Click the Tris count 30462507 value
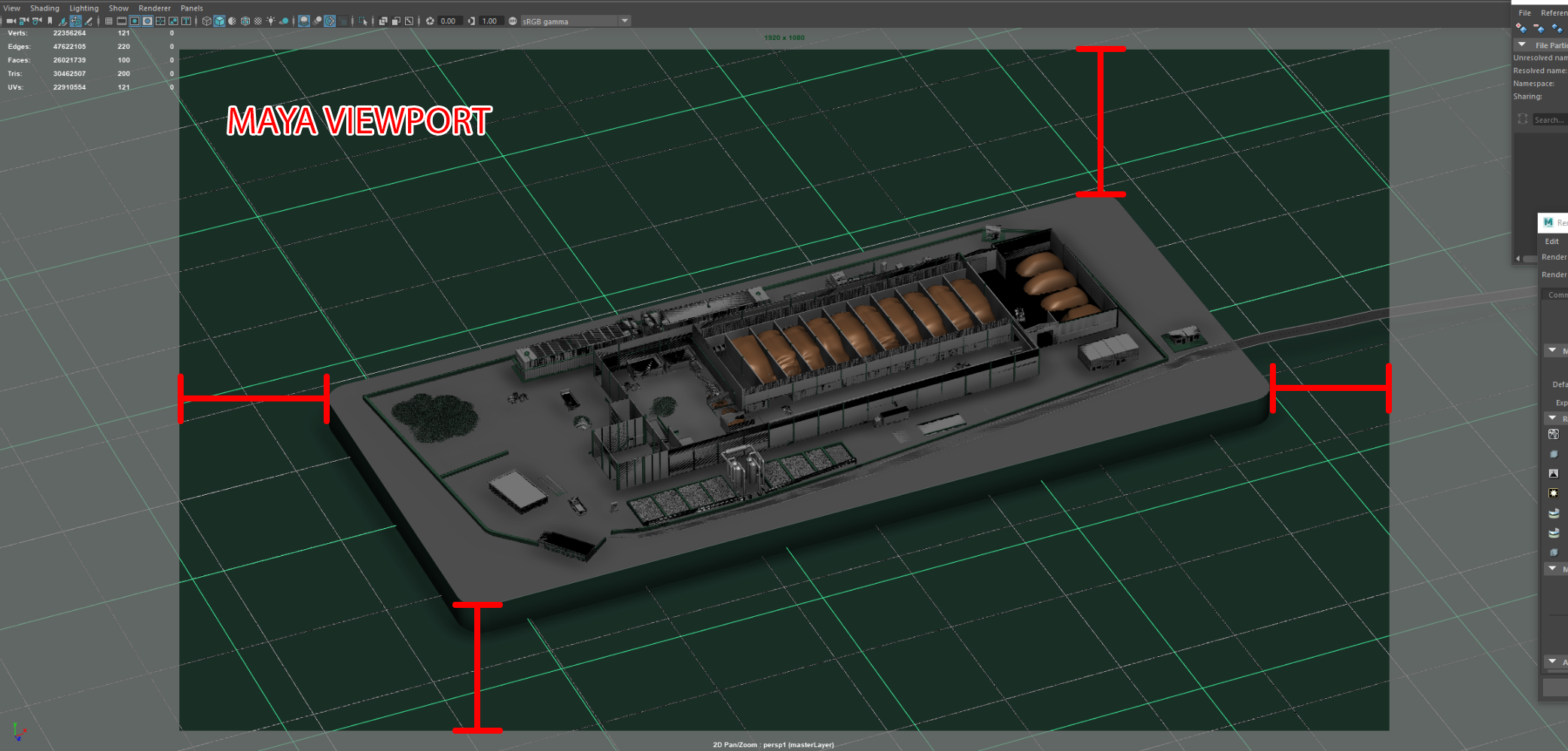 point(69,74)
